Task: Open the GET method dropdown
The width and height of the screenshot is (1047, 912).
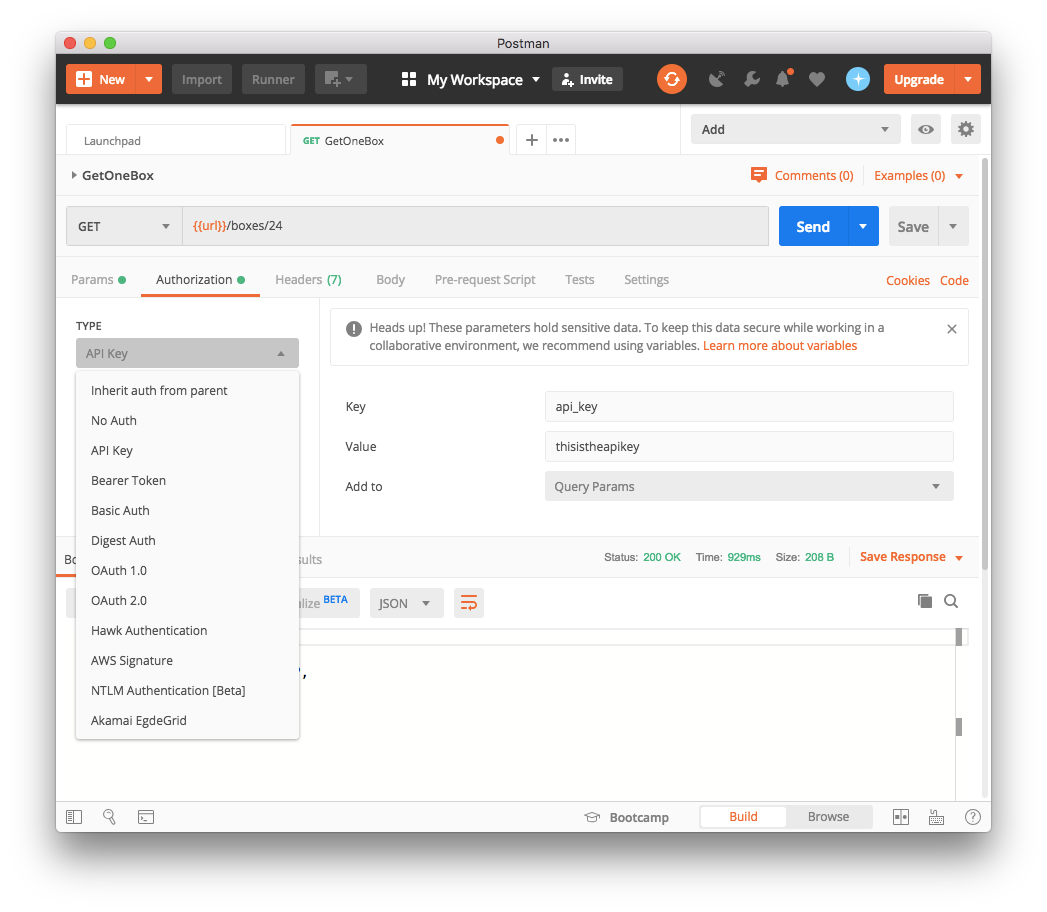Action: click(124, 226)
